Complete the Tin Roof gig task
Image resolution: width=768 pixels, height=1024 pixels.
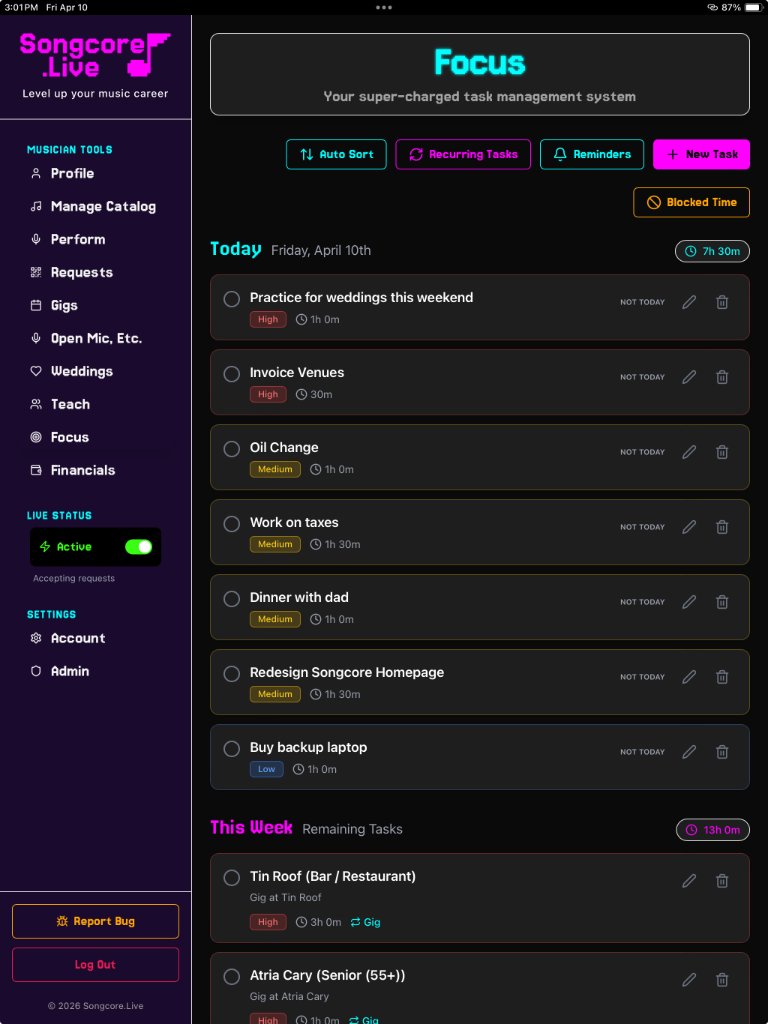coord(232,878)
